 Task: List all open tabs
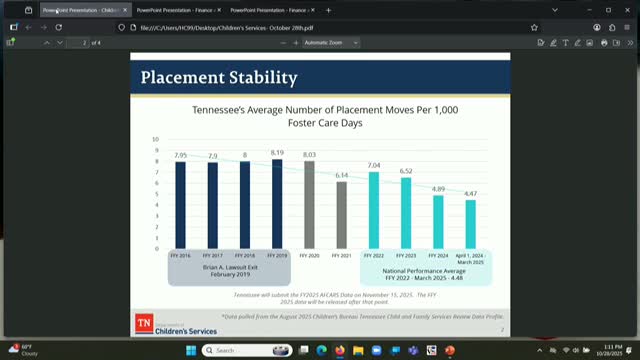pos(555,10)
